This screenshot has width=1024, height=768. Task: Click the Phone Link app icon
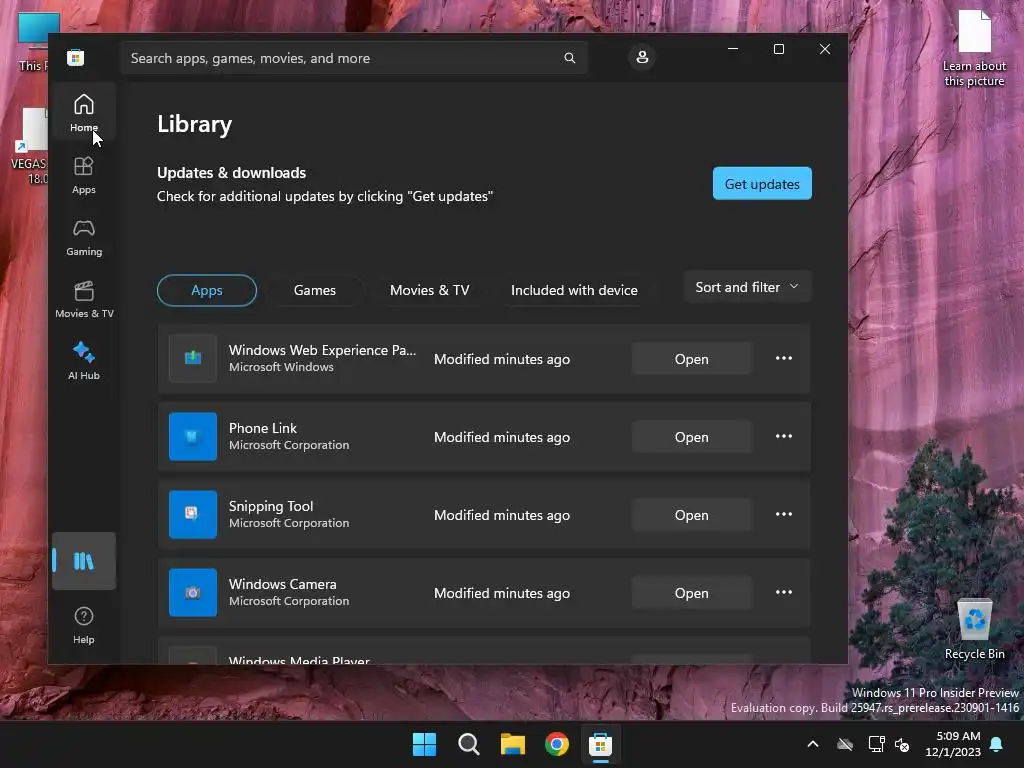(193, 436)
